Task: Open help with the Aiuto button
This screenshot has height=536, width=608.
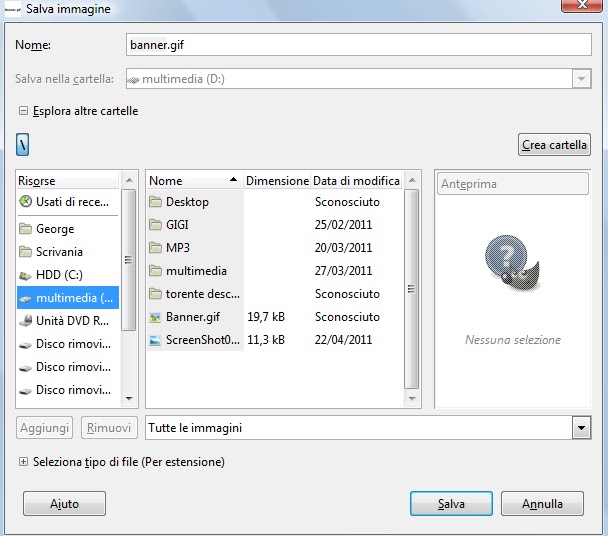Action: pos(64,503)
